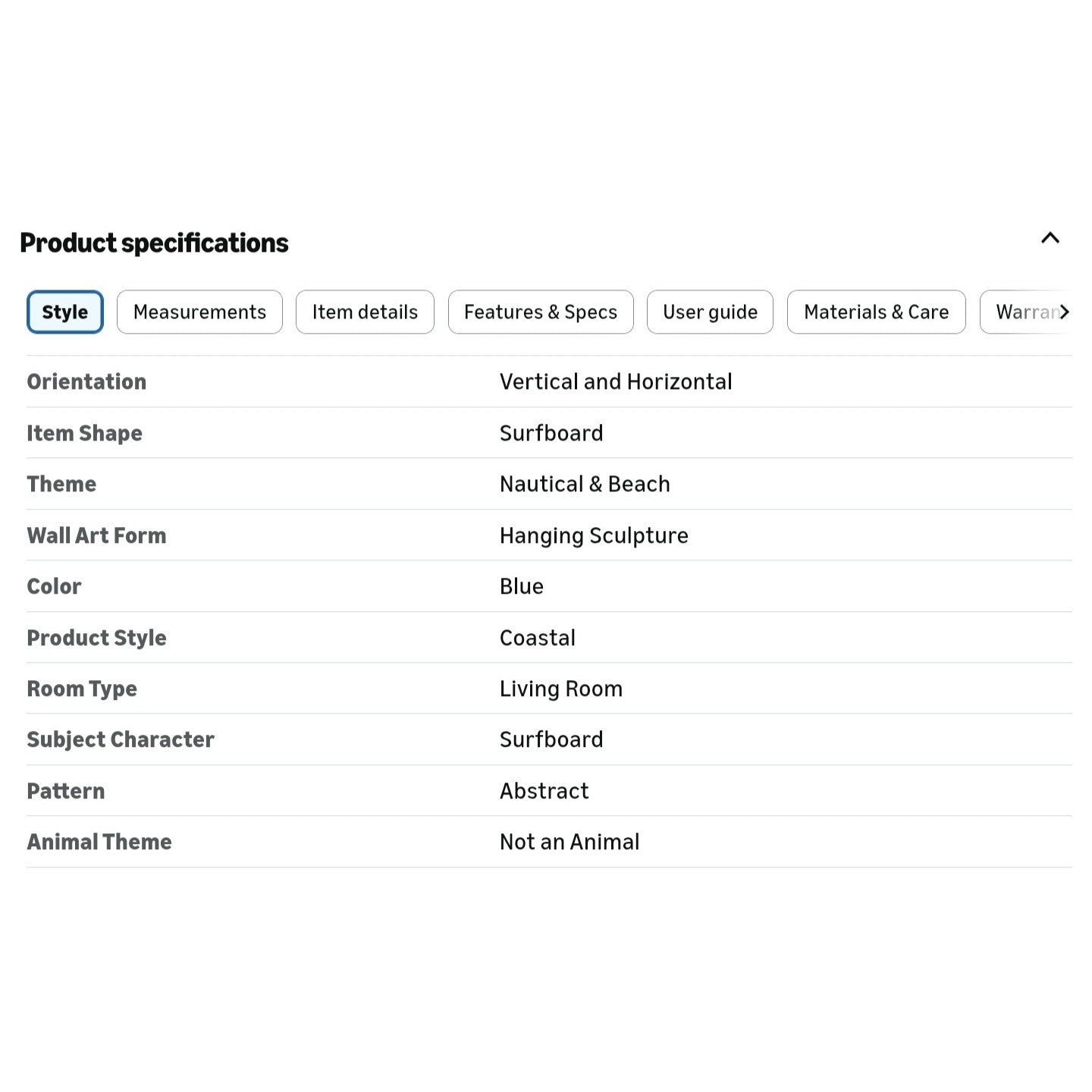The height and width of the screenshot is (1092, 1092).
Task: Click the Not an Animal value
Action: (570, 842)
